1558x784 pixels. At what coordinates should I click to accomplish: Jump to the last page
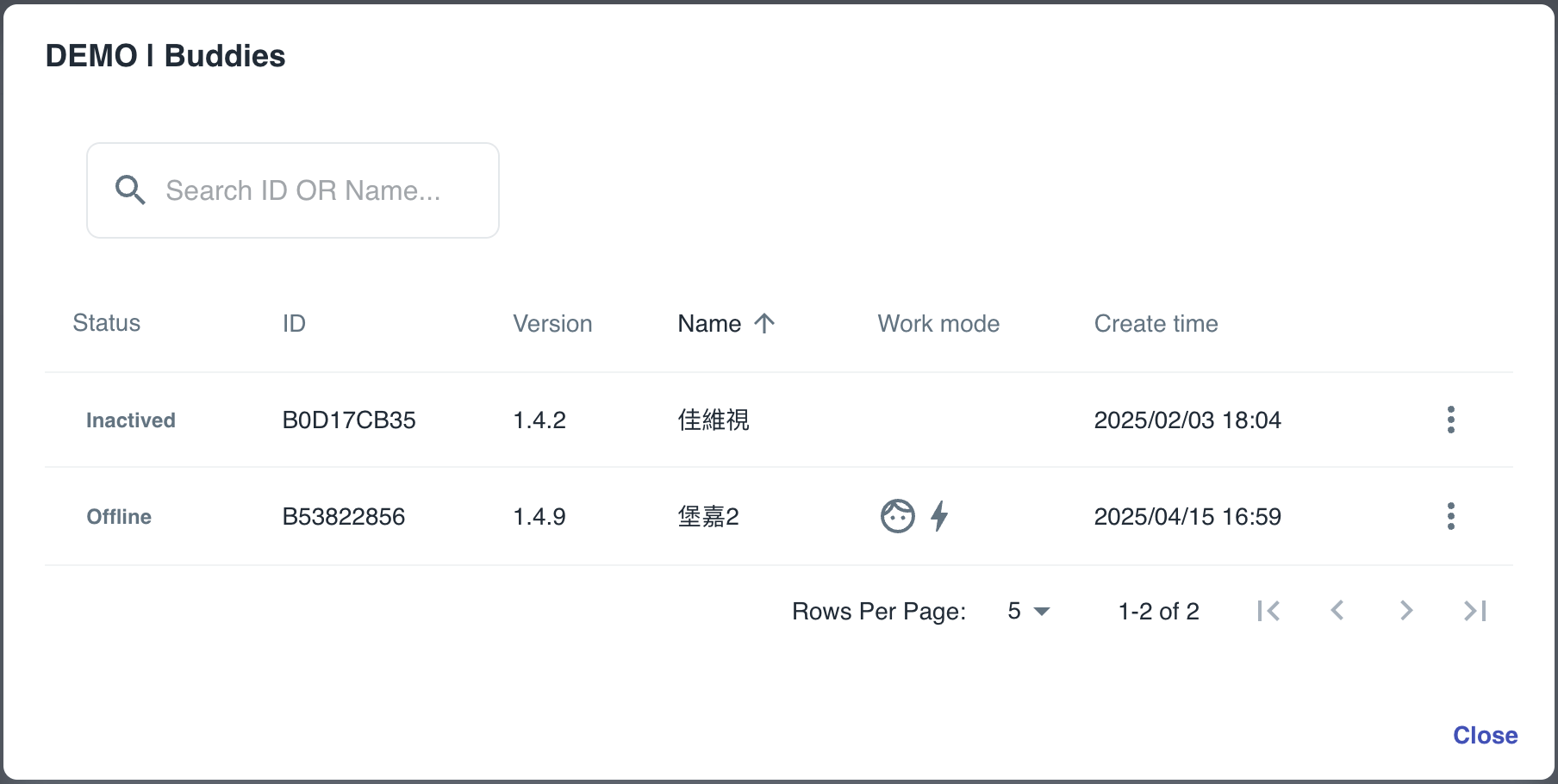tap(1475, 611)
